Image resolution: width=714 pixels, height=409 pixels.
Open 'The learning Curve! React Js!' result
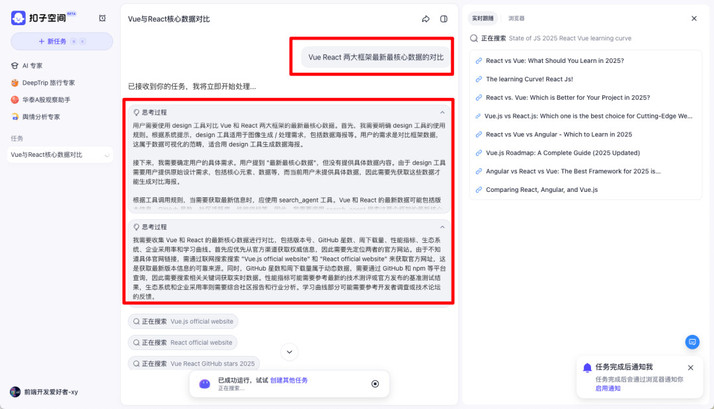click(x=529, y=79)
